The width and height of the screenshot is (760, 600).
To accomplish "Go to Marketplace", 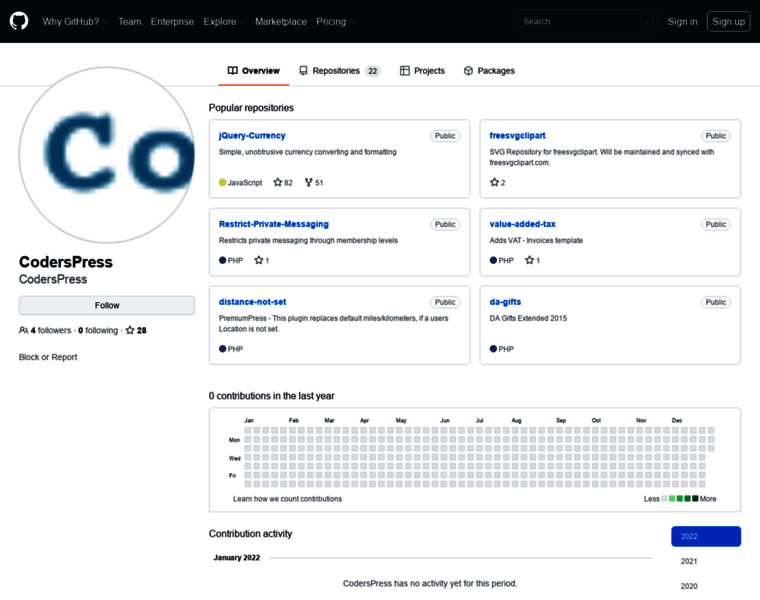I will (281, 21).
